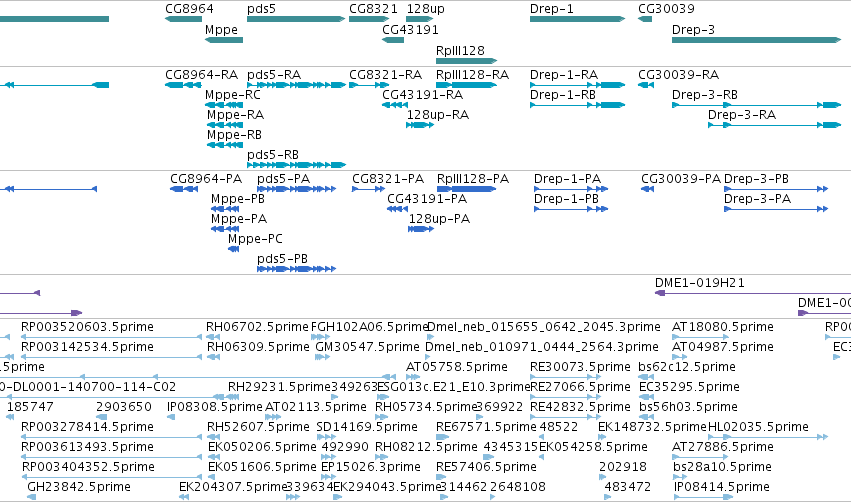
Task: Click the EP15026.3prime EST label
Action: [x=371, y=467]
